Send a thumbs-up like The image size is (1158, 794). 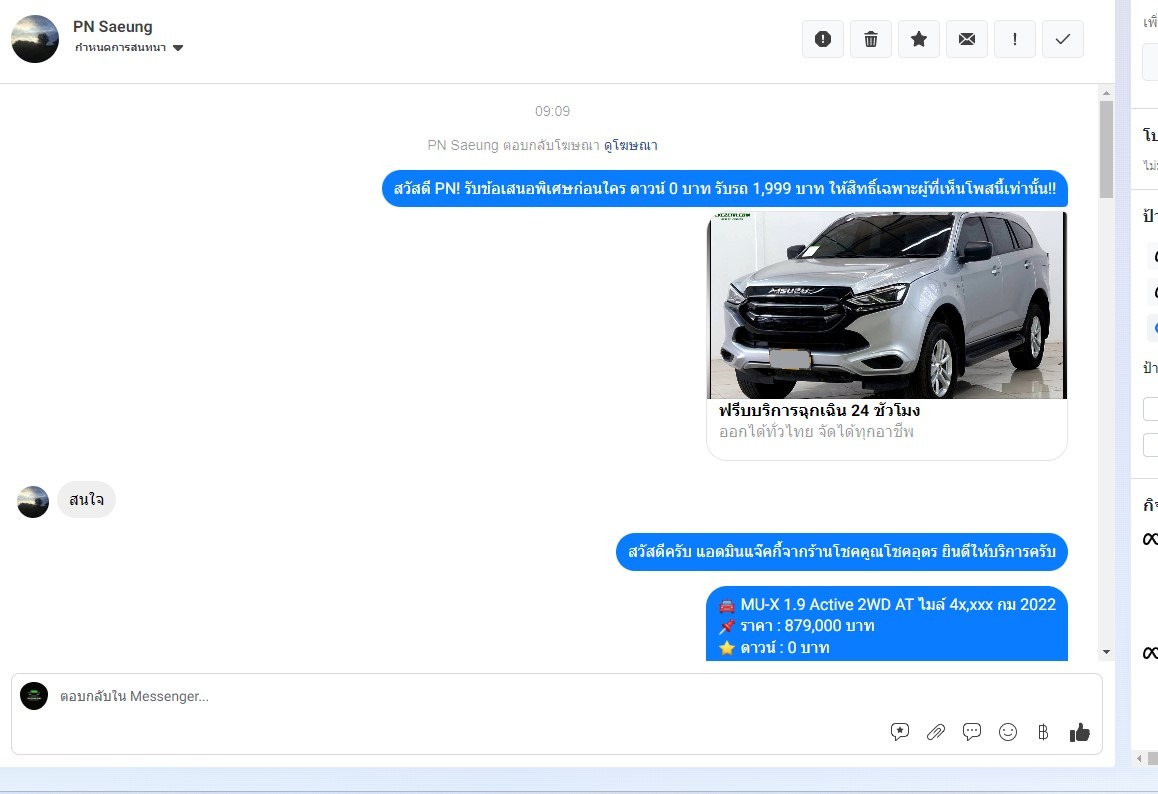pyautogui.click(x=1080, y=732)
